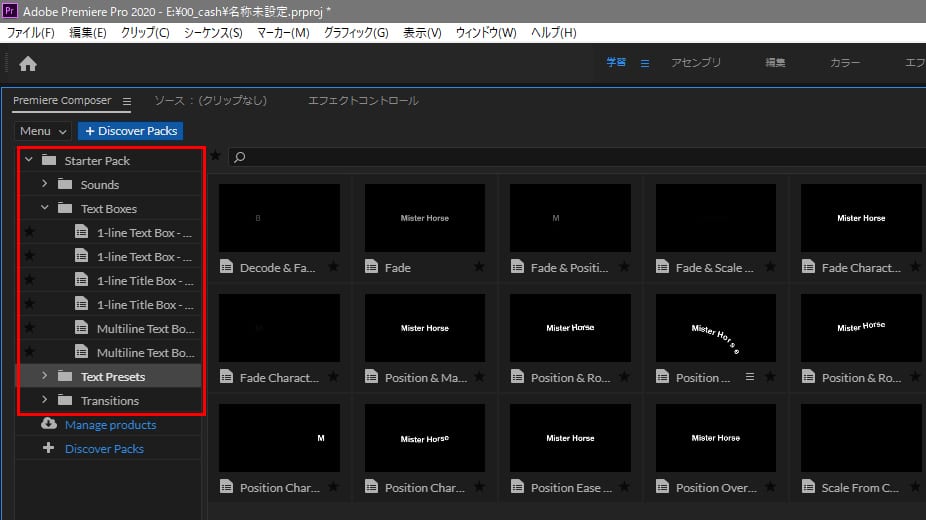Collapse the Text Boxes folder
Viewport: 926px width, 520px height.
pyautogui.click(x=44, y=208)
